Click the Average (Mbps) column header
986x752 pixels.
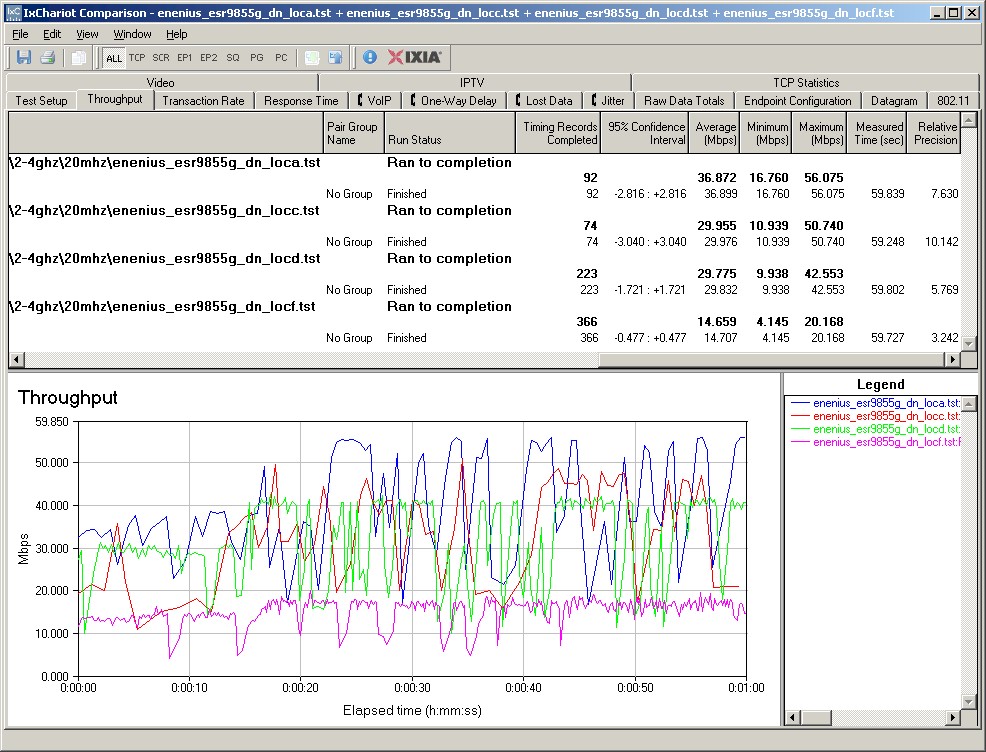pos(714,133)
